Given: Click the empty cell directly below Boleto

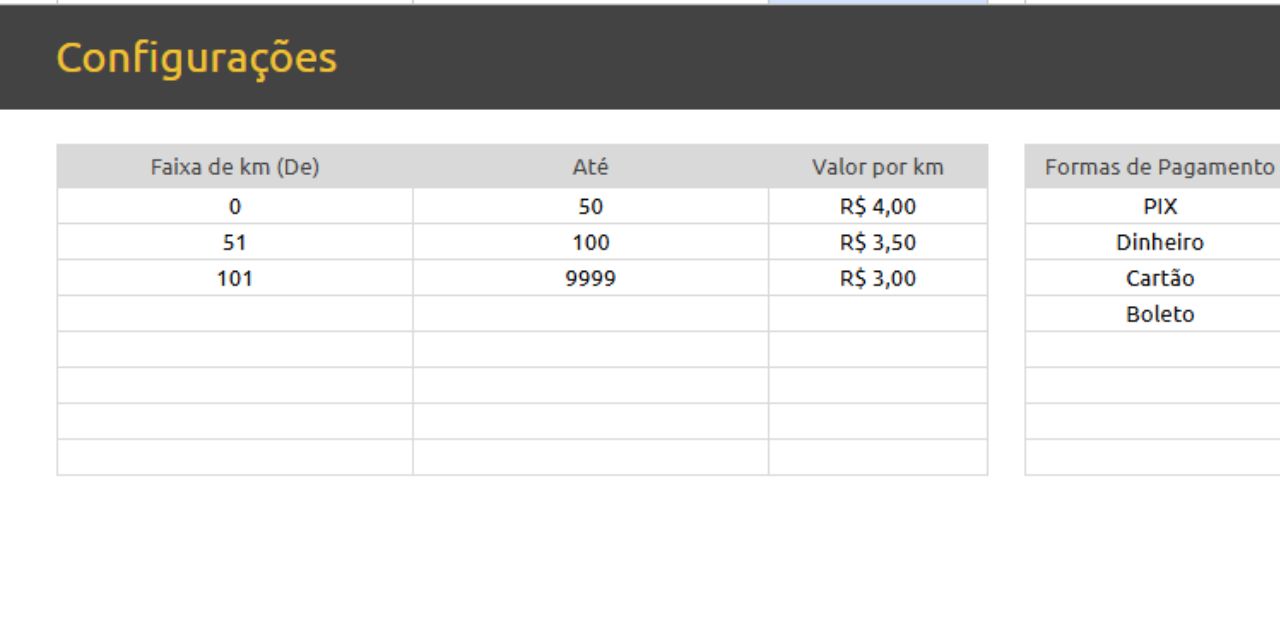Looking at the screenshot, I should [x=1159, y=350].
